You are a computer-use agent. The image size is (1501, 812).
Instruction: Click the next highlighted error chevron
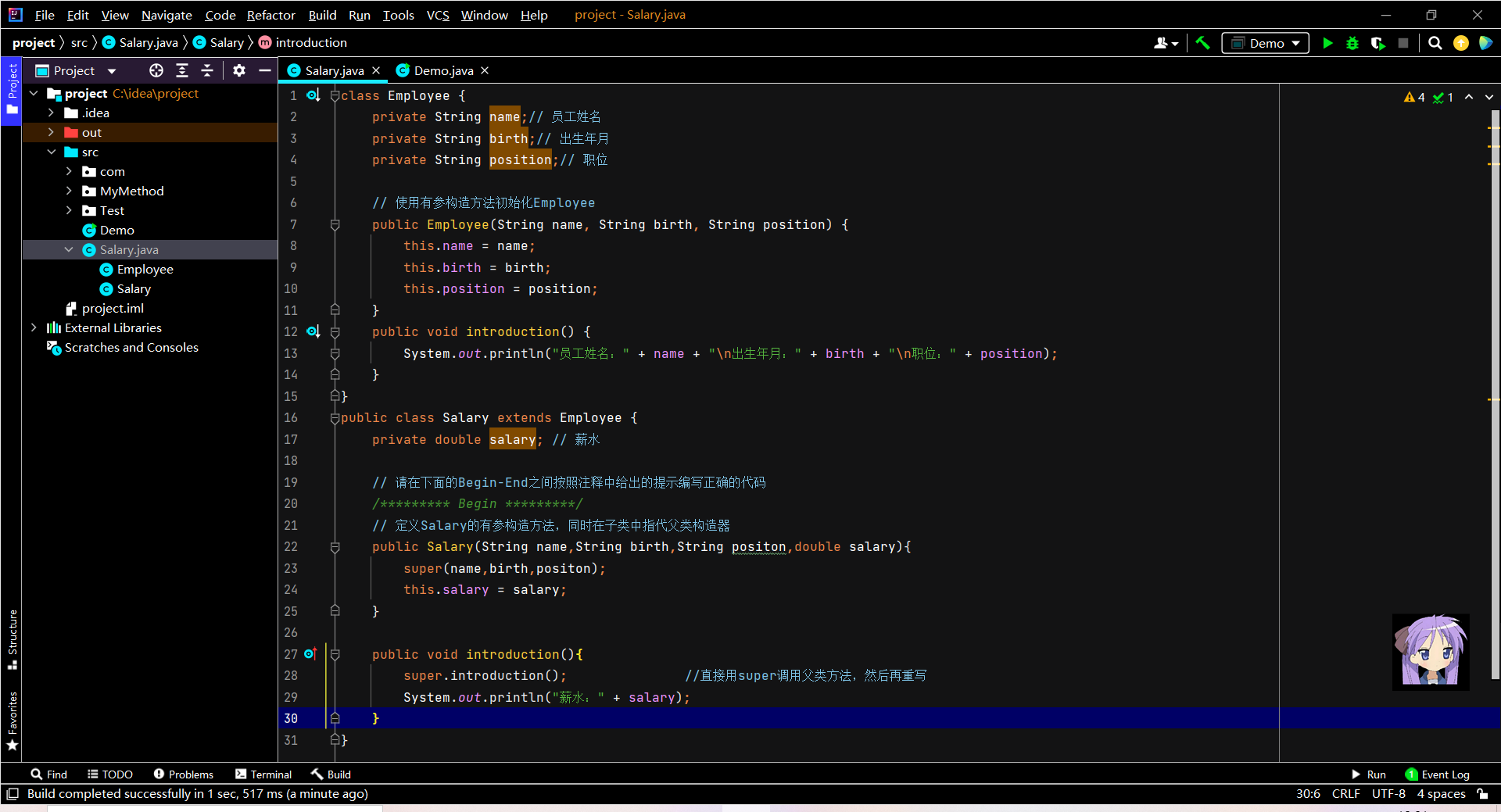click(1488, 97)
